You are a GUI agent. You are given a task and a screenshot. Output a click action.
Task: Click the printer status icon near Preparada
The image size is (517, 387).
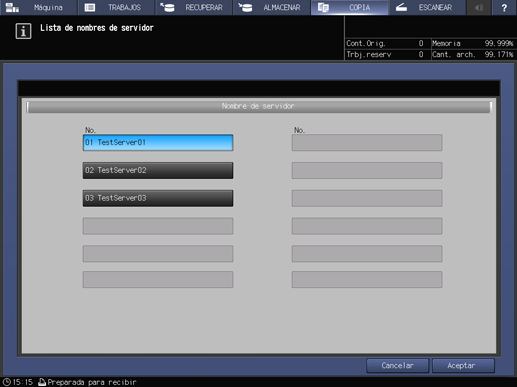coord(42,382)
